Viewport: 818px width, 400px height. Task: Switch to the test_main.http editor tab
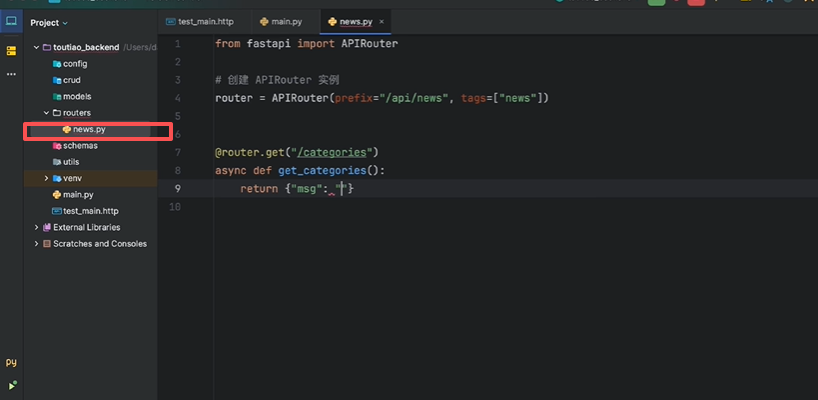click(200, 22)
